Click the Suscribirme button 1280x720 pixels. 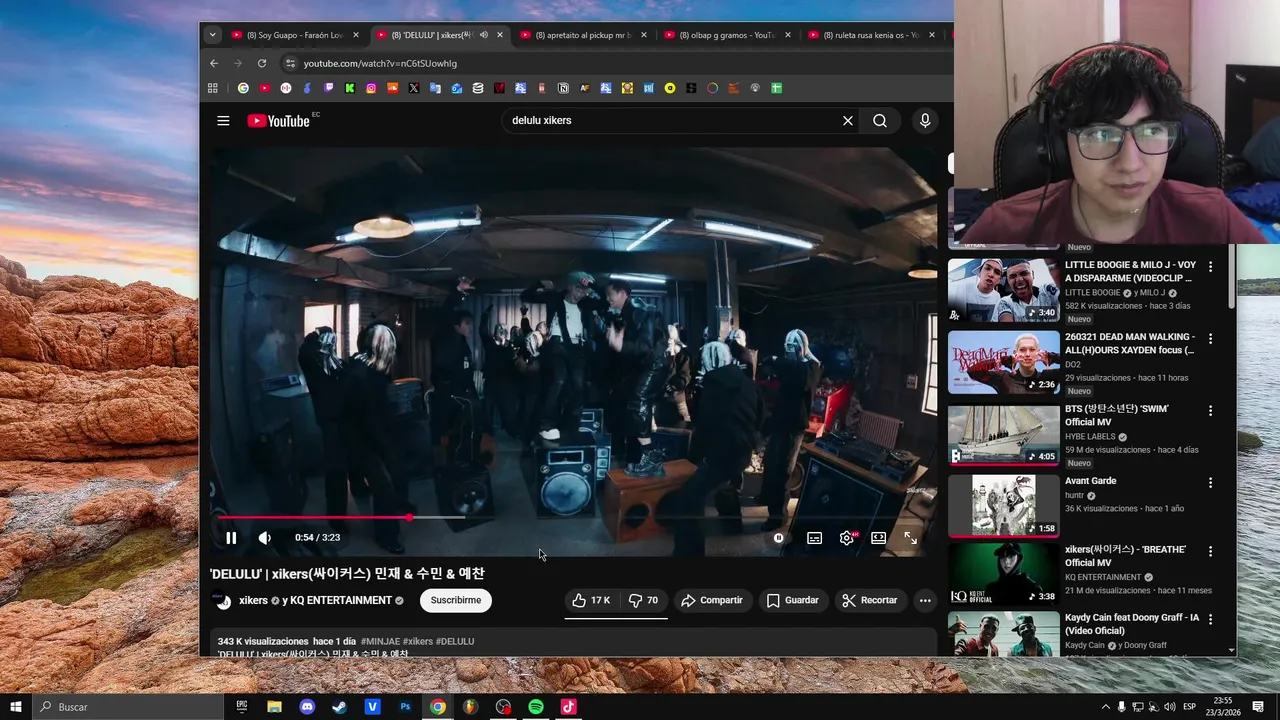pos(456,600)
